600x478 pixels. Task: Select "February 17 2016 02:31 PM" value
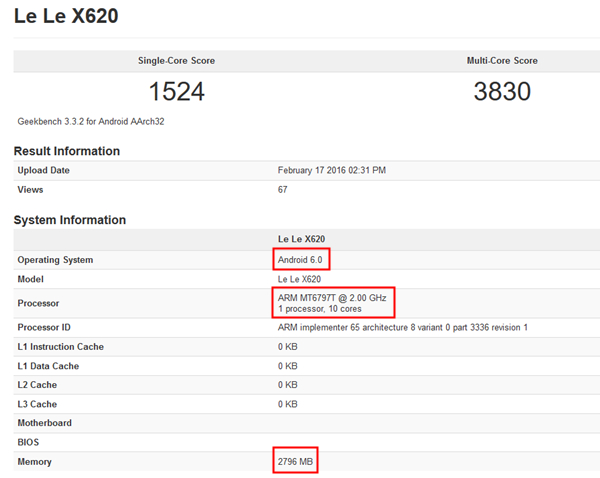coord(332,170)
